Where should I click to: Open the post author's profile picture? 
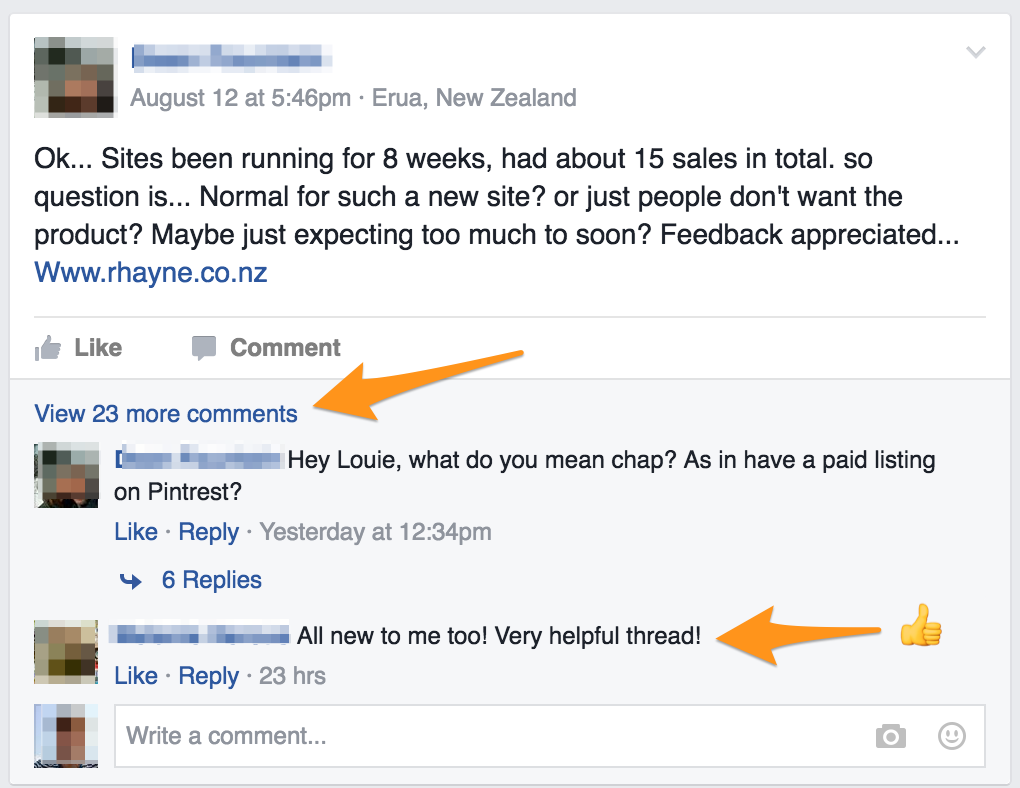pyautogui.click(x=74, y=76)
